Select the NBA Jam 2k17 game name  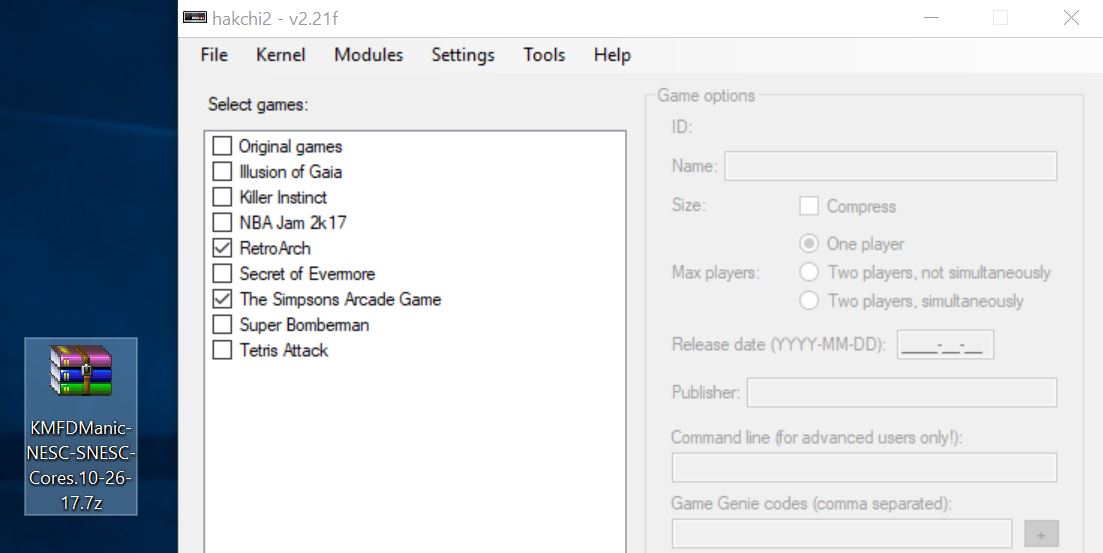click(293, 222)
